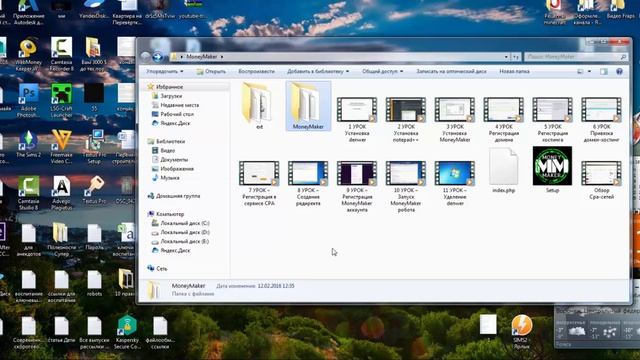Create a folder with Новая папка
The height and width of the screenshot is (360, 640).
click(514, 71)
